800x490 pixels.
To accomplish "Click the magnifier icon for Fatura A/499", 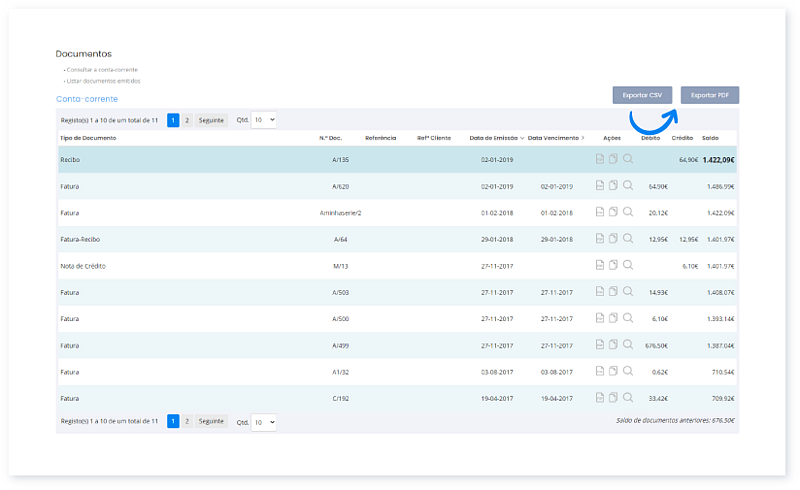I will click(x=628, y=344).
